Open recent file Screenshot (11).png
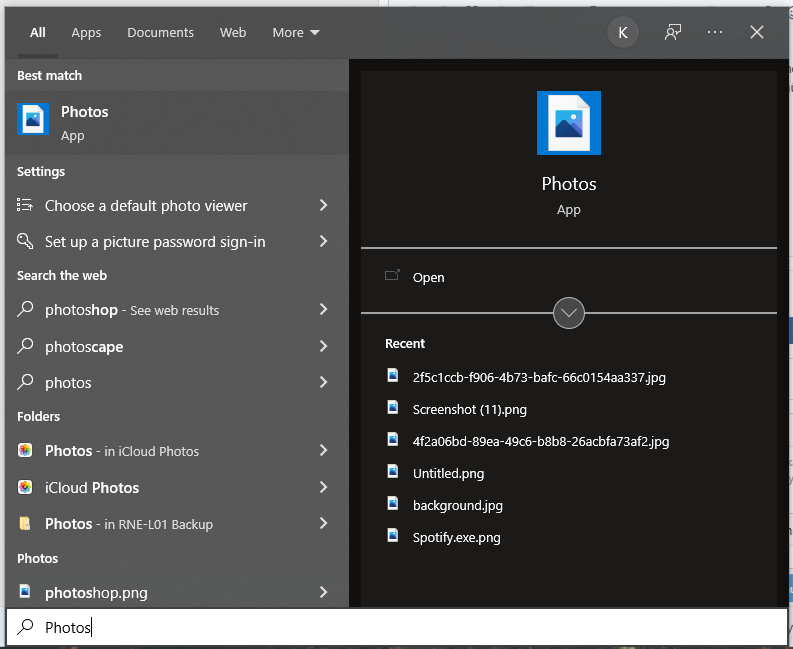 point(469,409)
